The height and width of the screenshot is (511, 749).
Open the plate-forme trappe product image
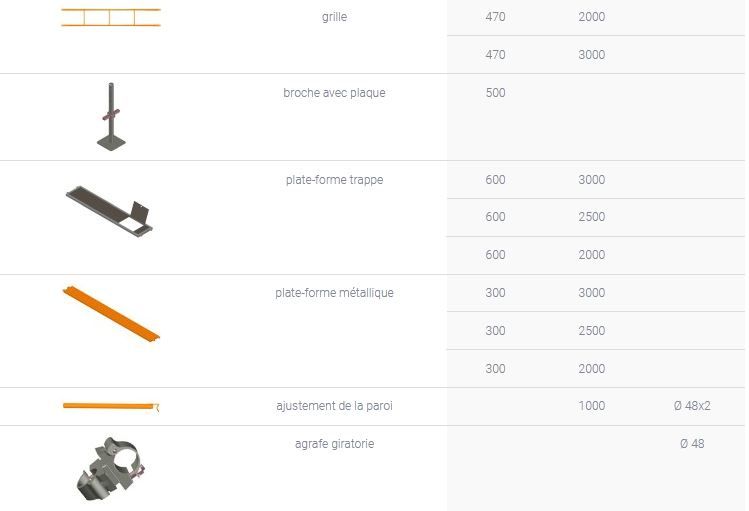tap(110, 209)
